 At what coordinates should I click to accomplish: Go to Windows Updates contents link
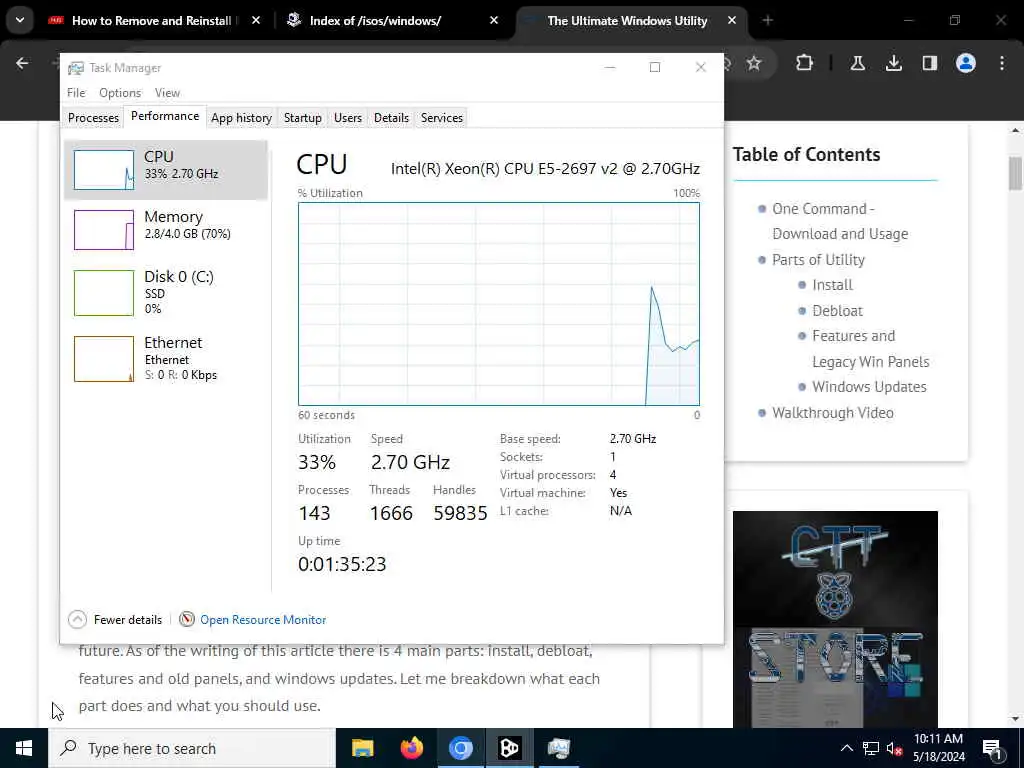pos(869,387)
